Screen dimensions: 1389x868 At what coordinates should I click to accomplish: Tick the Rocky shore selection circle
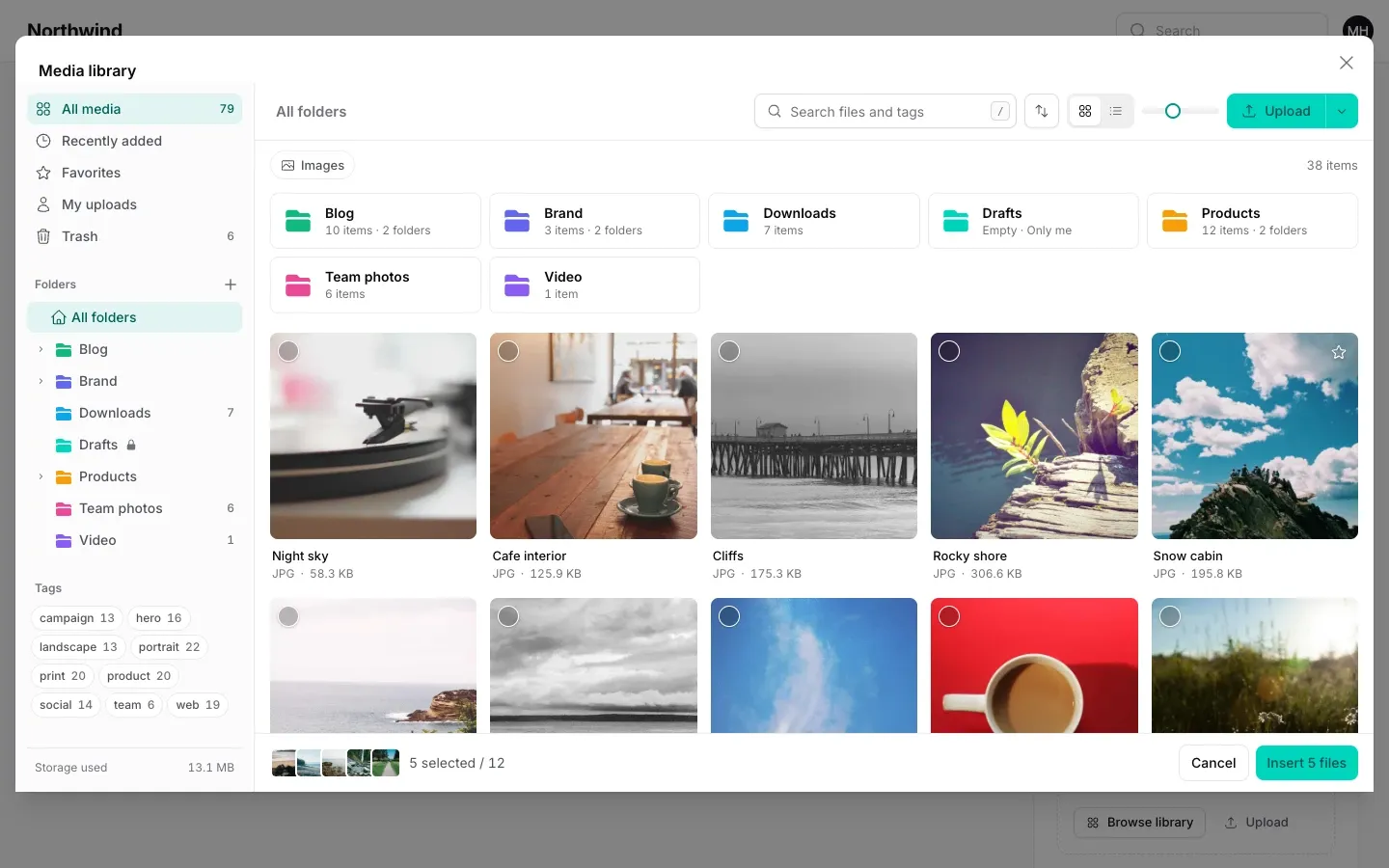click(x=949, y=351)
